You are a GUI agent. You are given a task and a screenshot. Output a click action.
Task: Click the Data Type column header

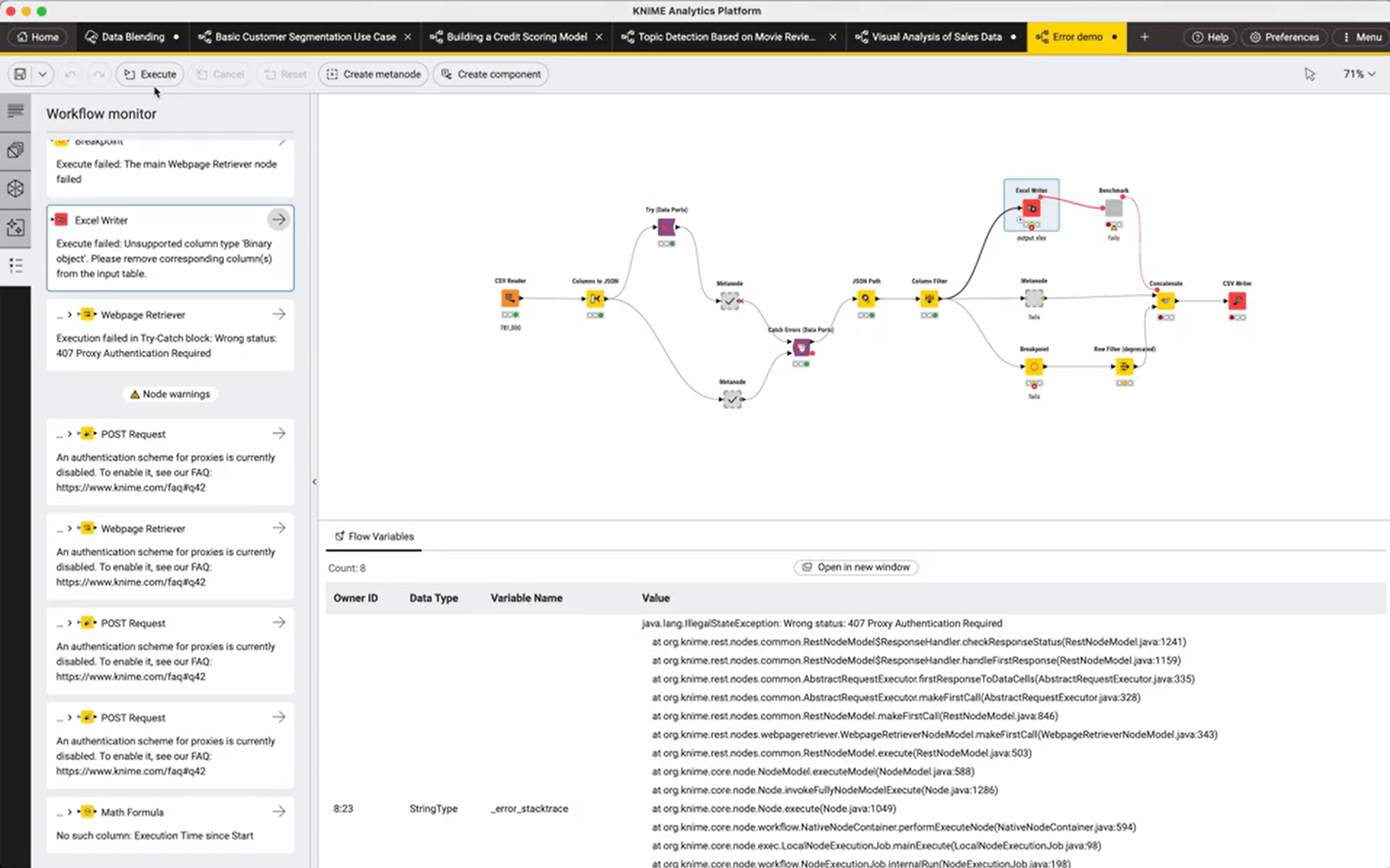pos(434,598)
